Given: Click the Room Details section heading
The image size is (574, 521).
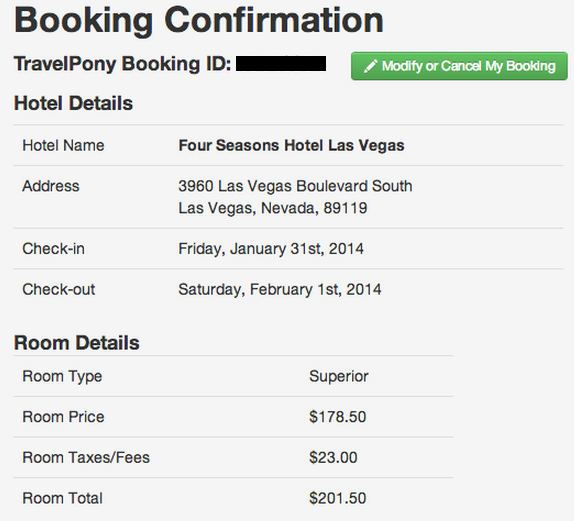Looking at the screenshot, I should coord(77,343).
